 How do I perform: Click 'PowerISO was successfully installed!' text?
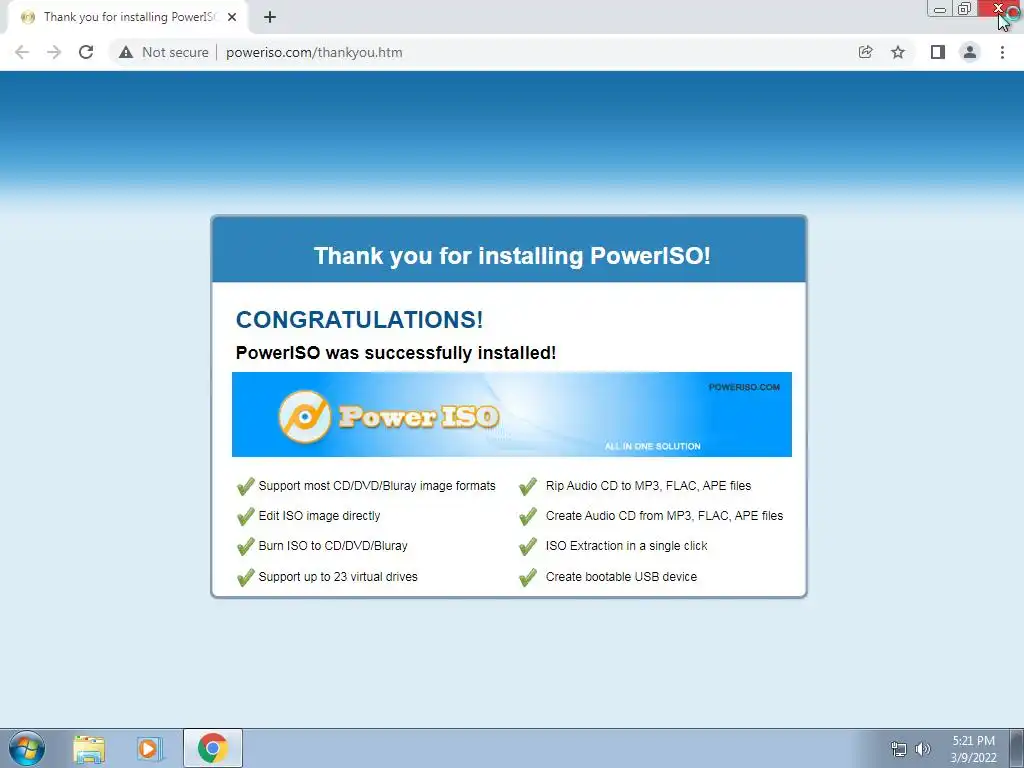[x=396, y=353]
